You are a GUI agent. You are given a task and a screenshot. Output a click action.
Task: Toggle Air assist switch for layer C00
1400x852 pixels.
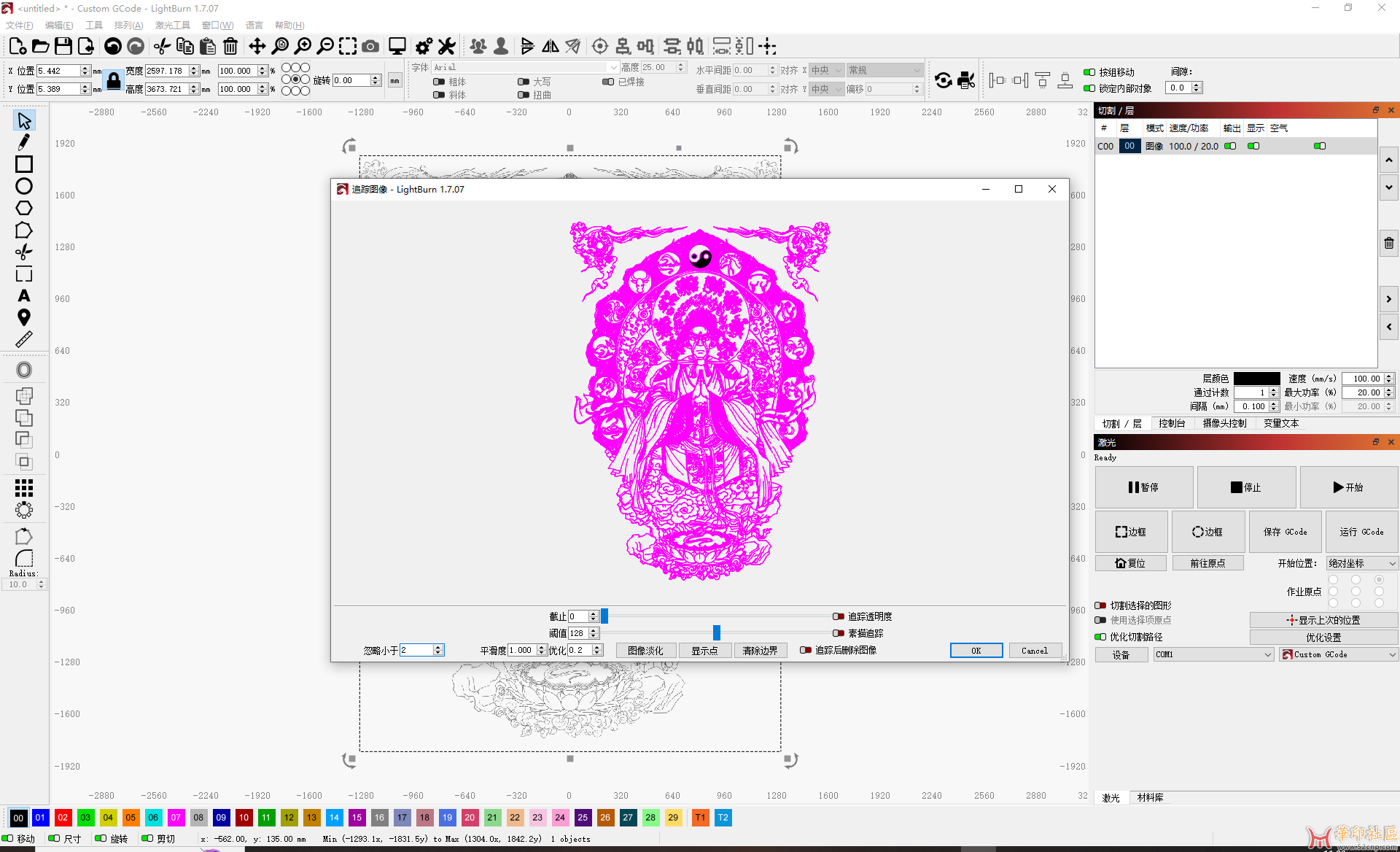click(1320, 146)
